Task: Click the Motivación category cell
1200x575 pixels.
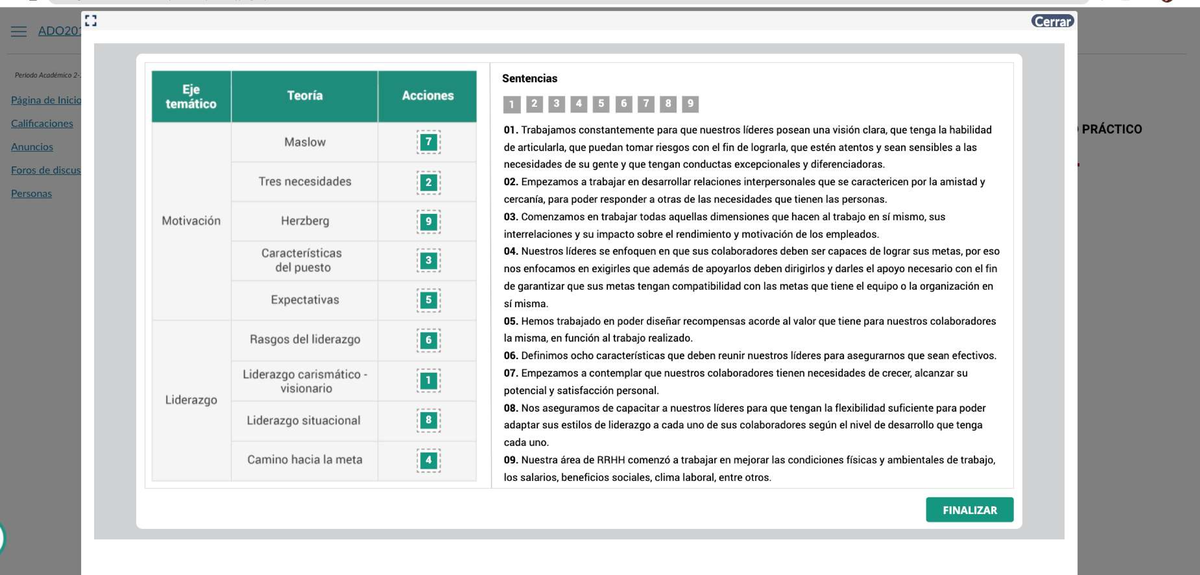Action: pos(191,221)
